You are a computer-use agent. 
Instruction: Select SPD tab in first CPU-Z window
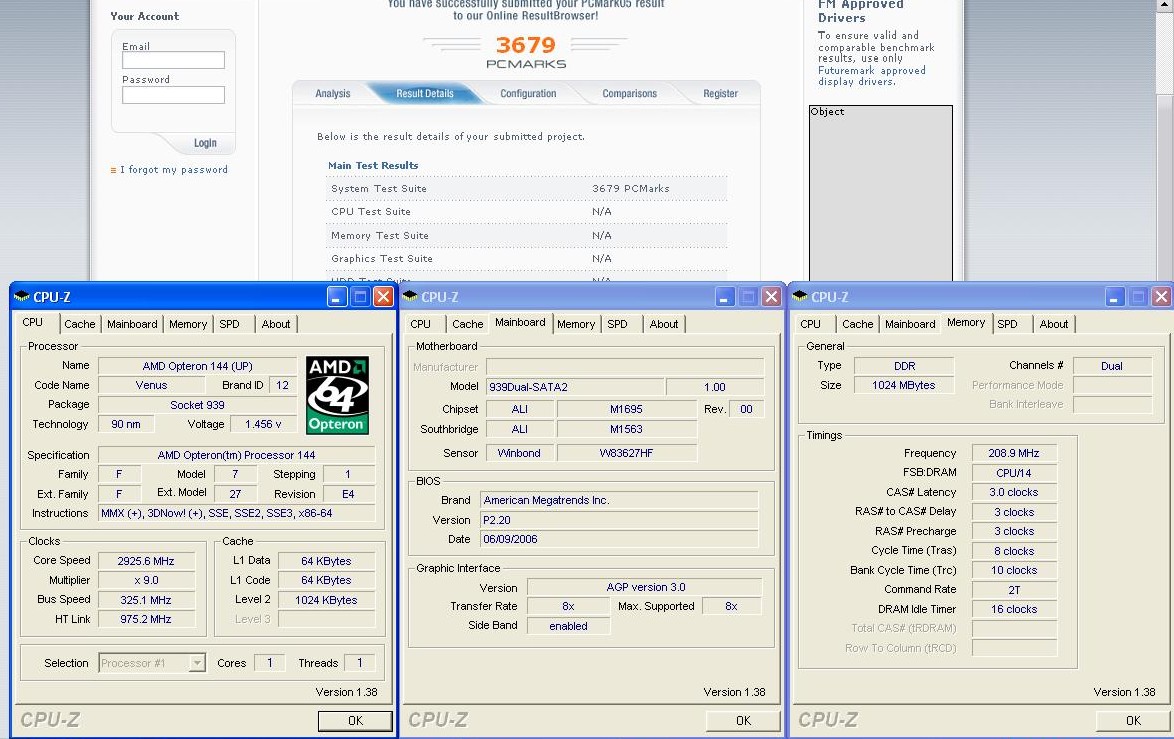click(x=229, y=324)
